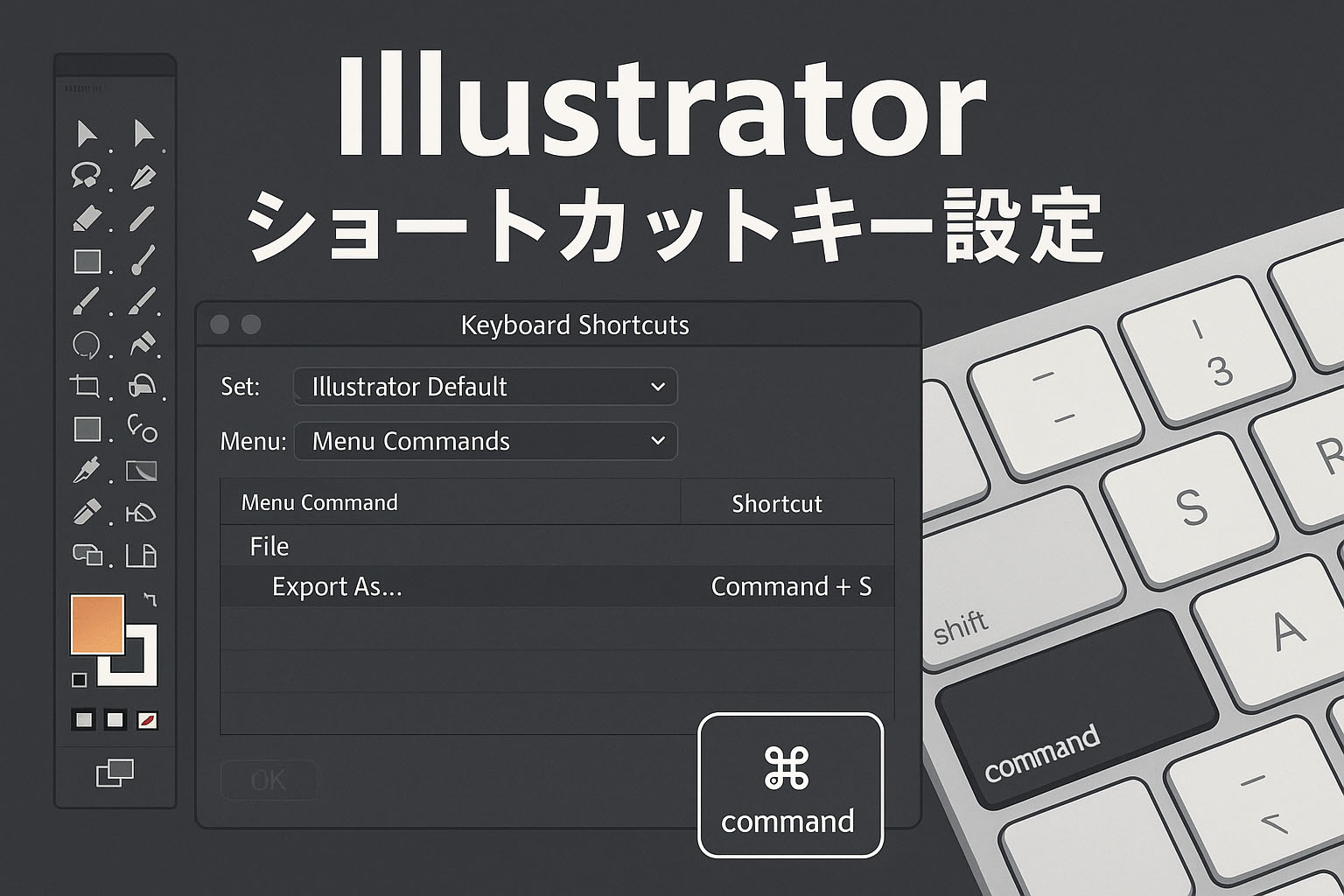
Task: Select the Gradient tool rectangle icon
Action: 142,472
